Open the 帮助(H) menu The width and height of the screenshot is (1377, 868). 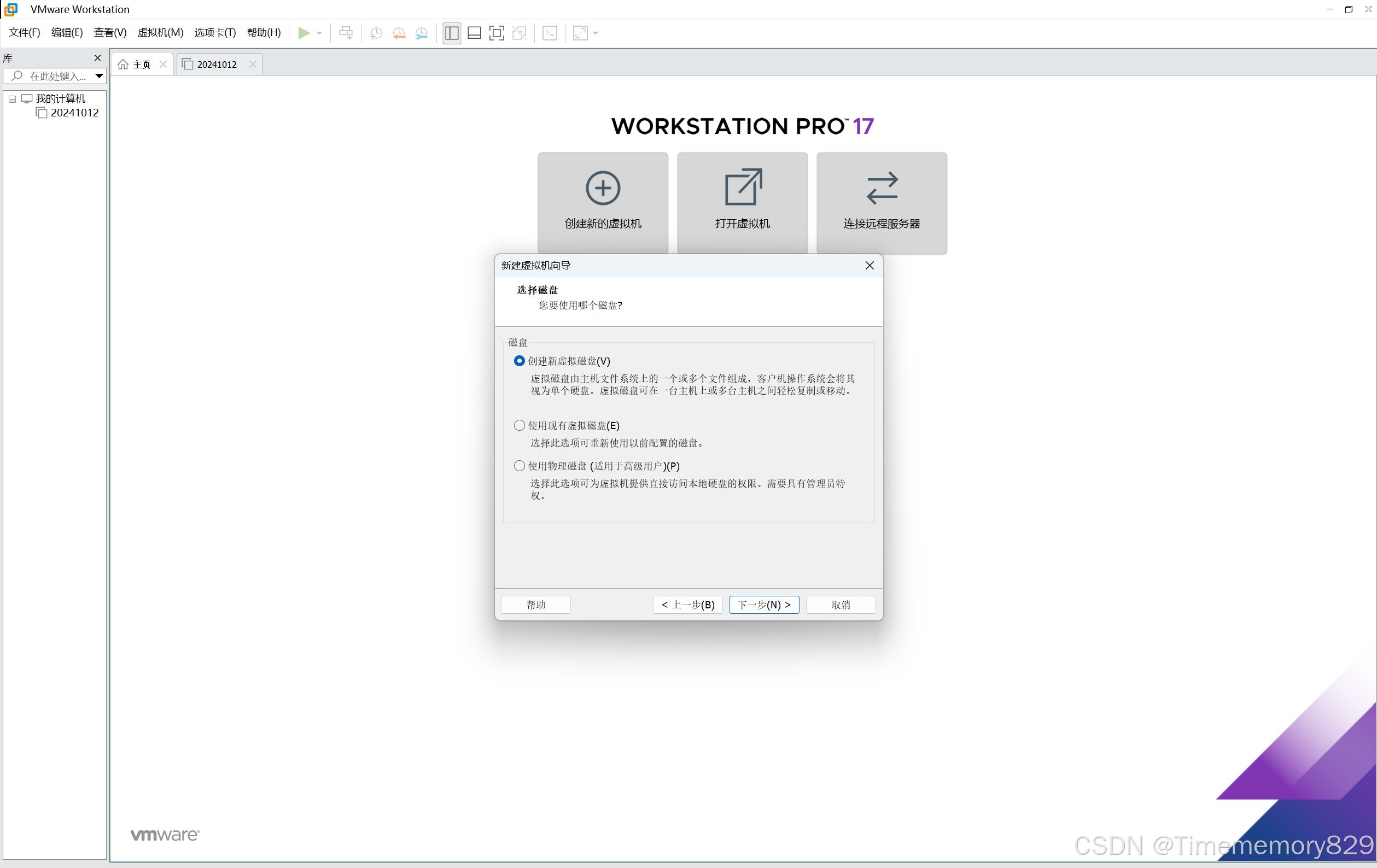click(264, 33)
